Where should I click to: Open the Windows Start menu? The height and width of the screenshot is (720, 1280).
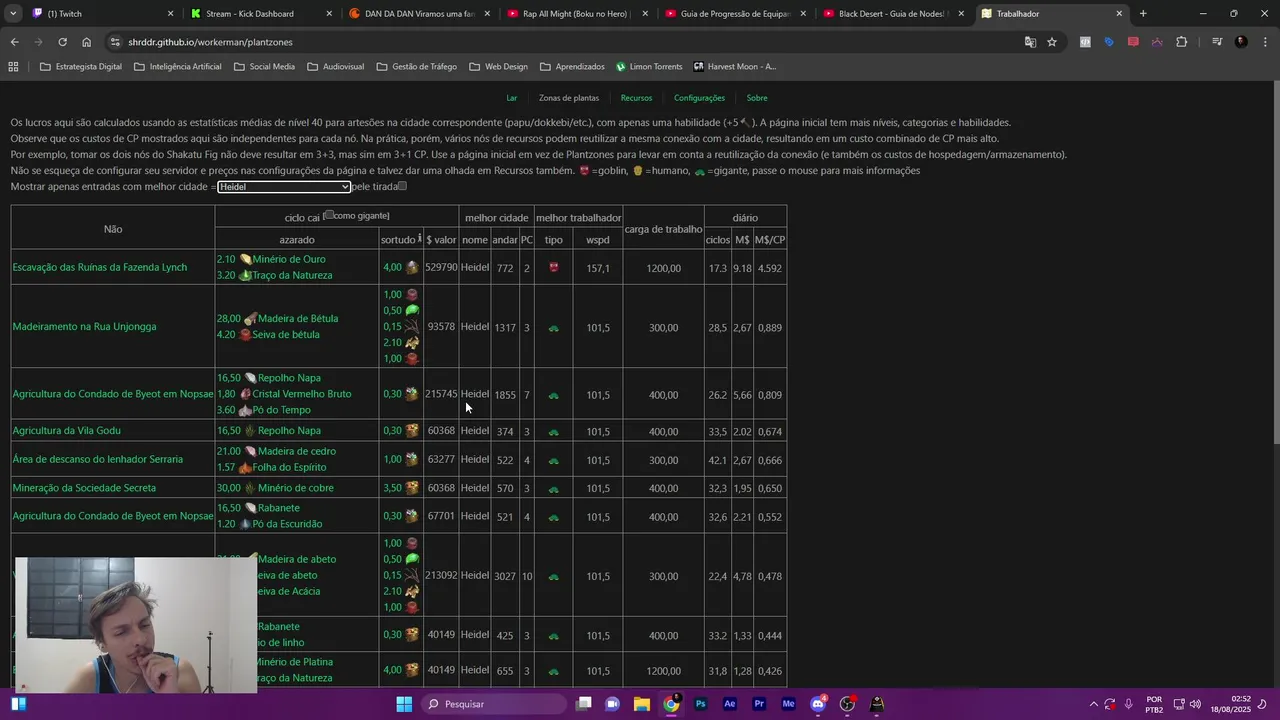coord(404,704)
